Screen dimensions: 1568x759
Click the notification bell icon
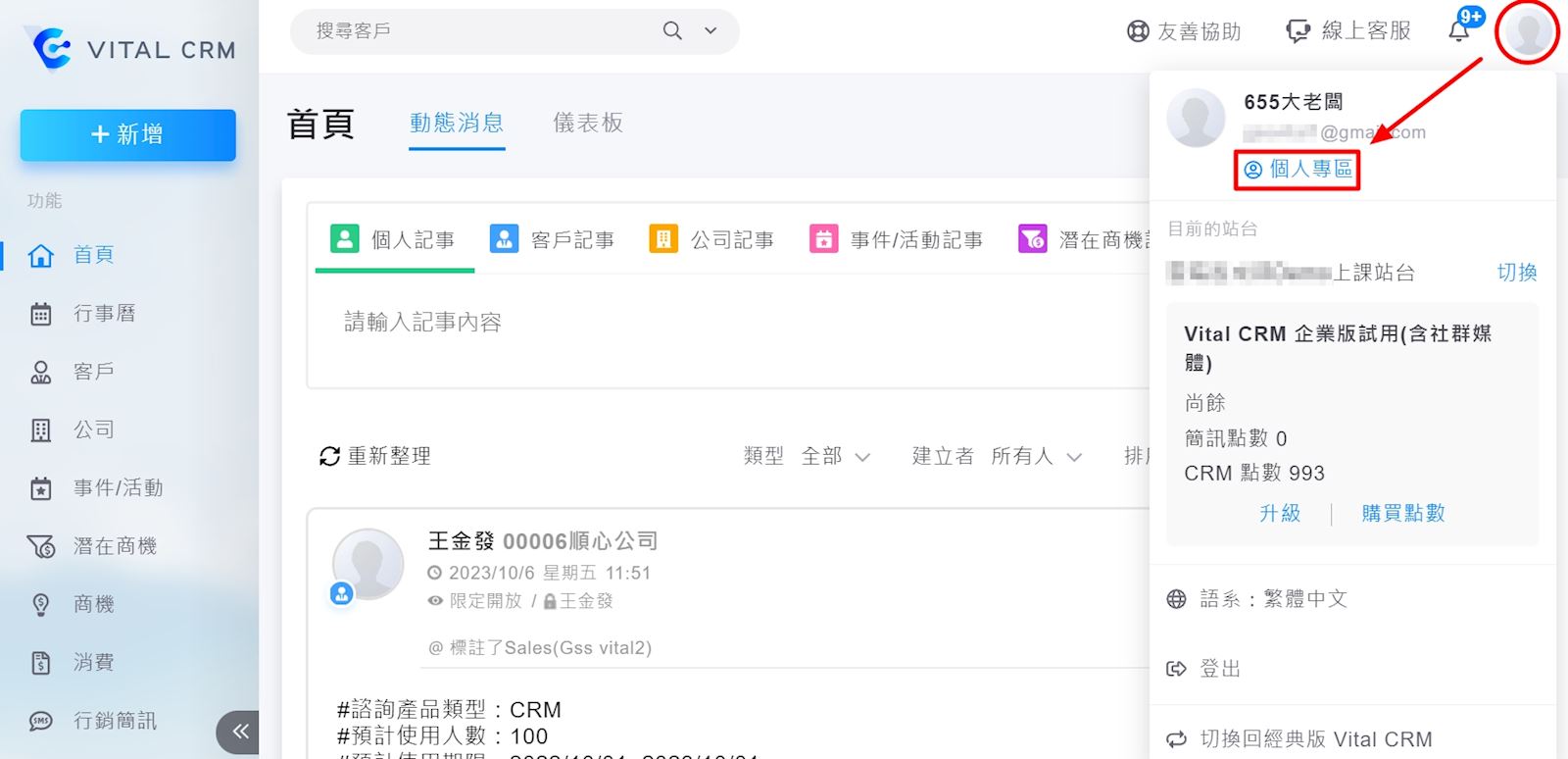click(1458, 31)
